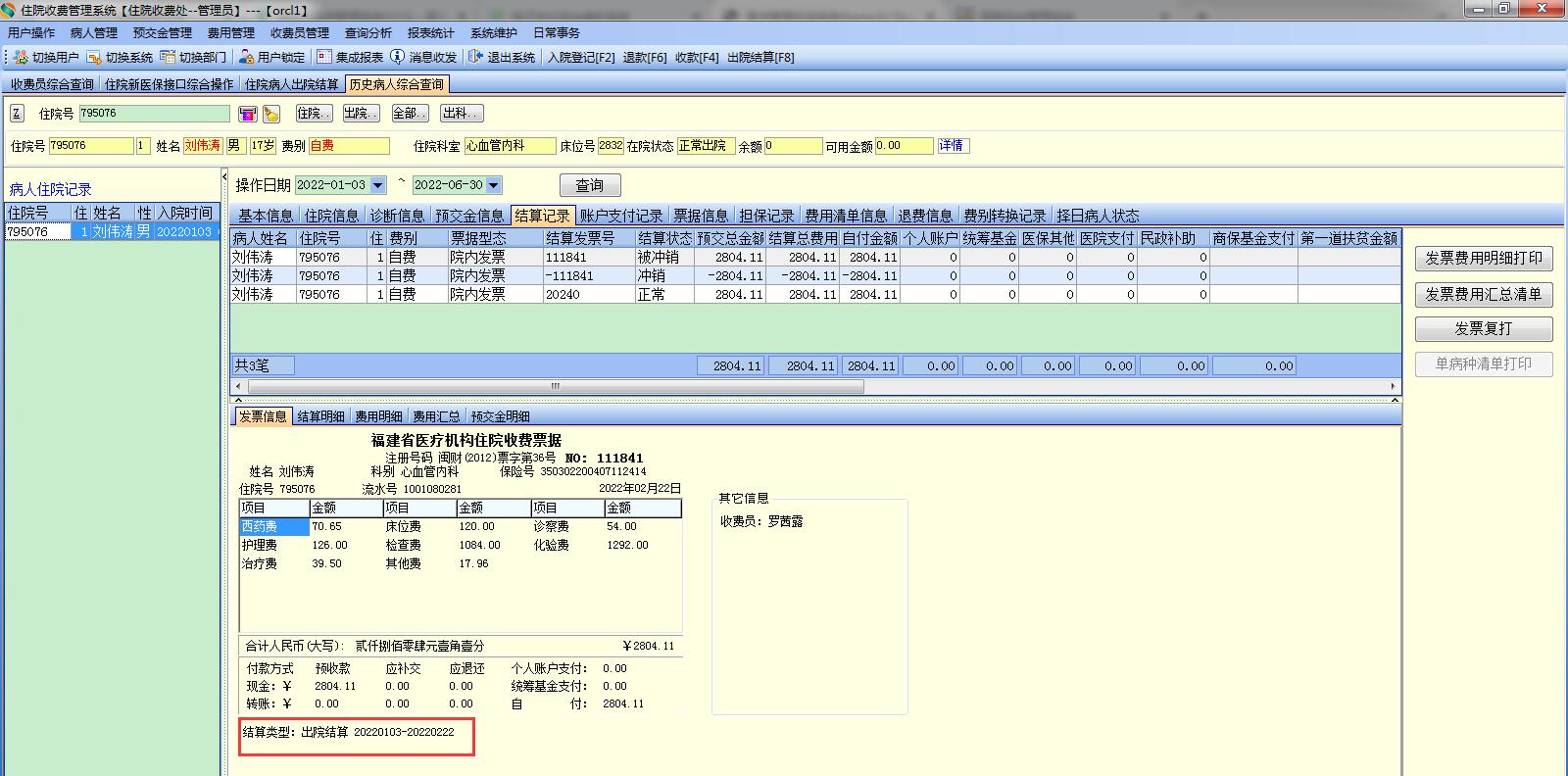Open the 系统维护 menu

coord(494,33)
